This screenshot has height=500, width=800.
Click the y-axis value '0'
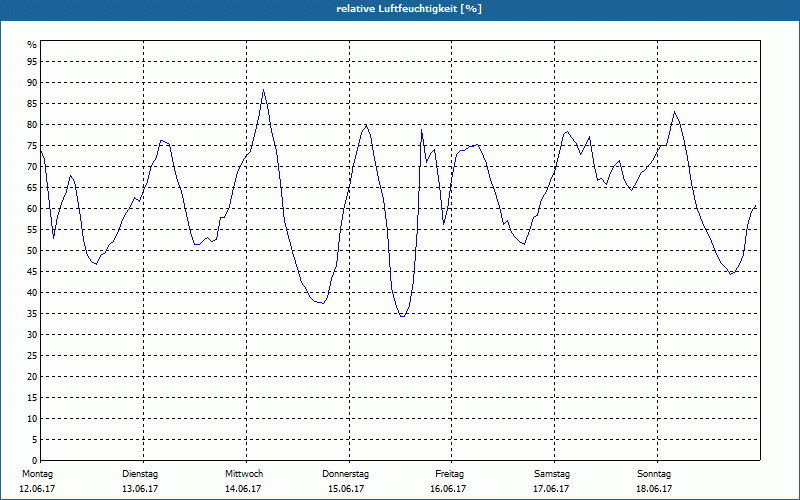point(35,461)
